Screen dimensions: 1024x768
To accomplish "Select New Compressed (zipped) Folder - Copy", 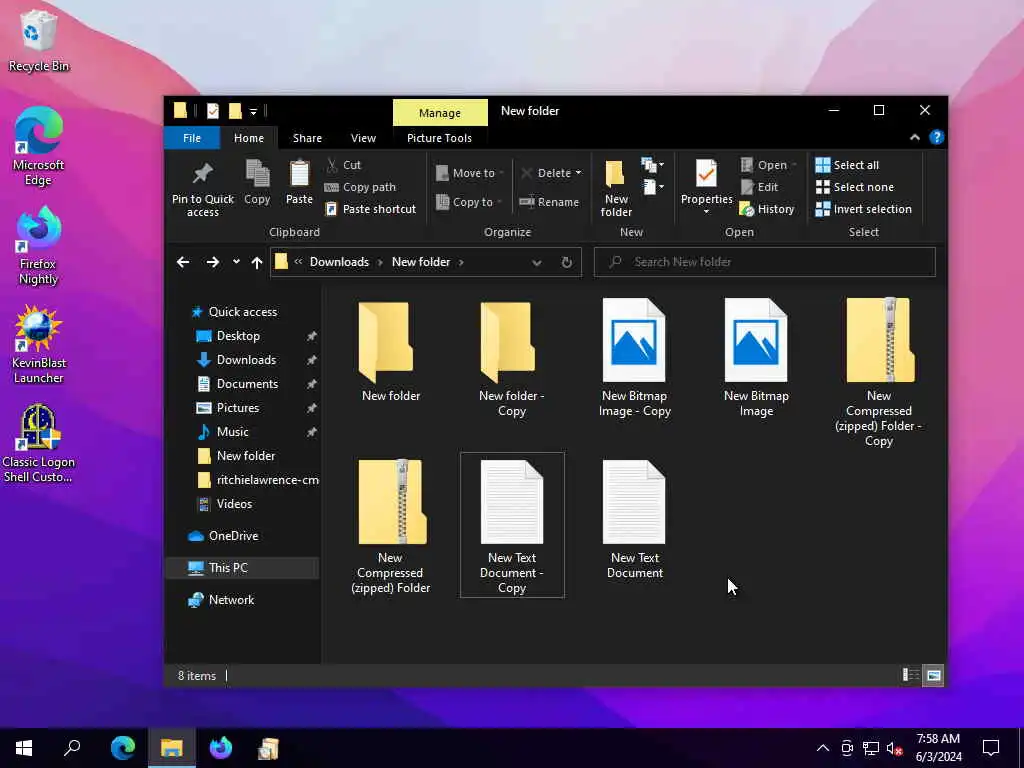I will pyautogui.click(x=879, y=372).
